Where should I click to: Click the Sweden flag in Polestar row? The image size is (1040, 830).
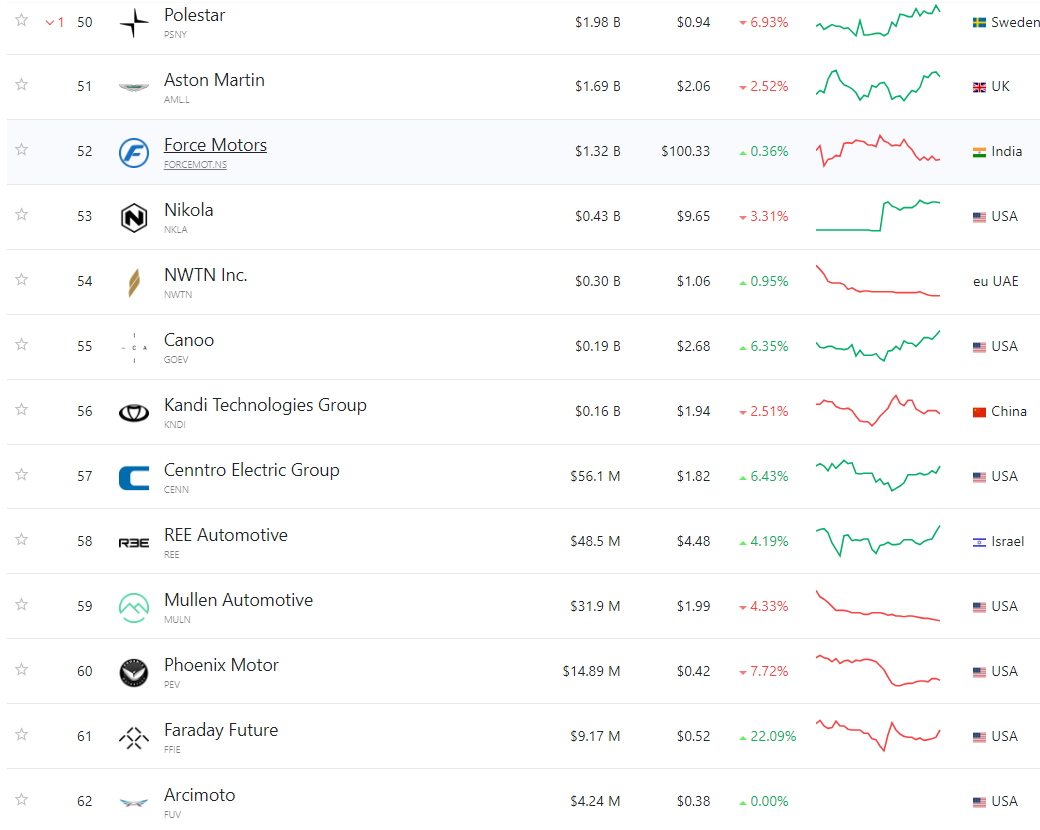point(979,23)
